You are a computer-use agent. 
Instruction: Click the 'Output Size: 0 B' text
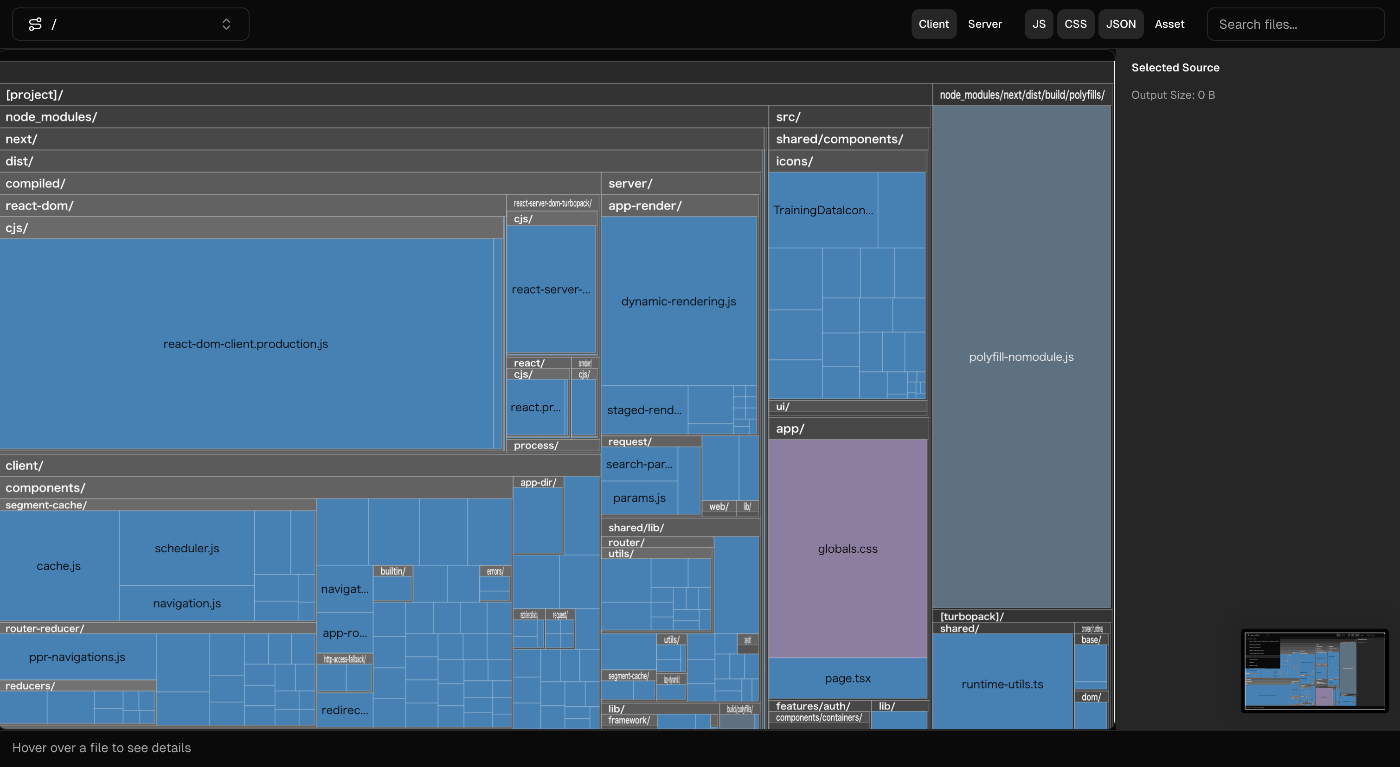pos(1173,95)
